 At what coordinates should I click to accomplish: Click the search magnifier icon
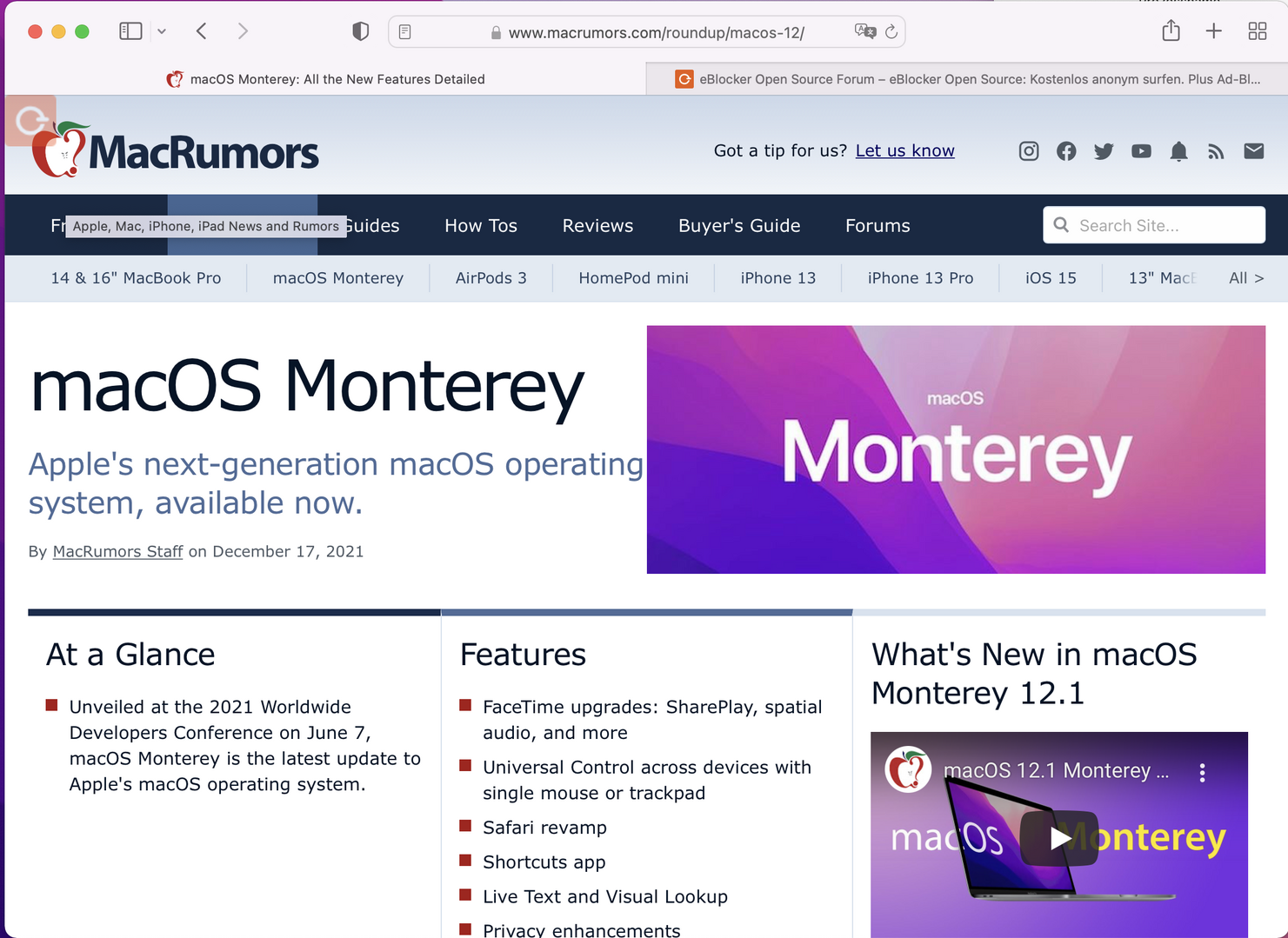[x=1061, y=225]
